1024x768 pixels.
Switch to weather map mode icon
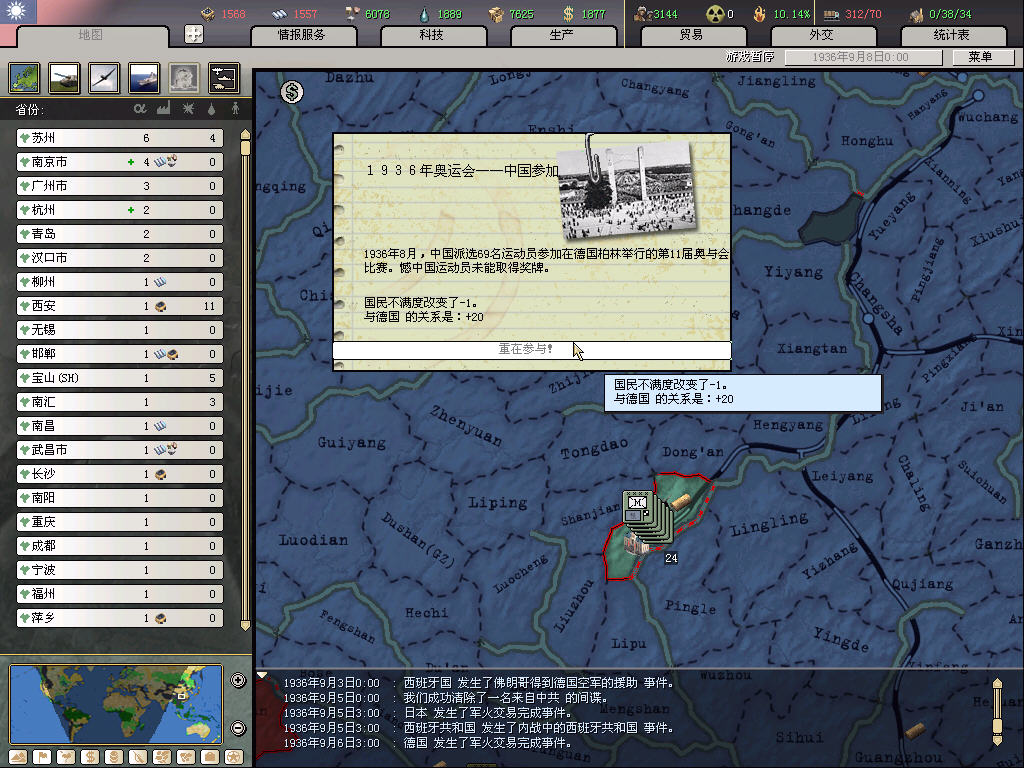[x=67, y=757]
